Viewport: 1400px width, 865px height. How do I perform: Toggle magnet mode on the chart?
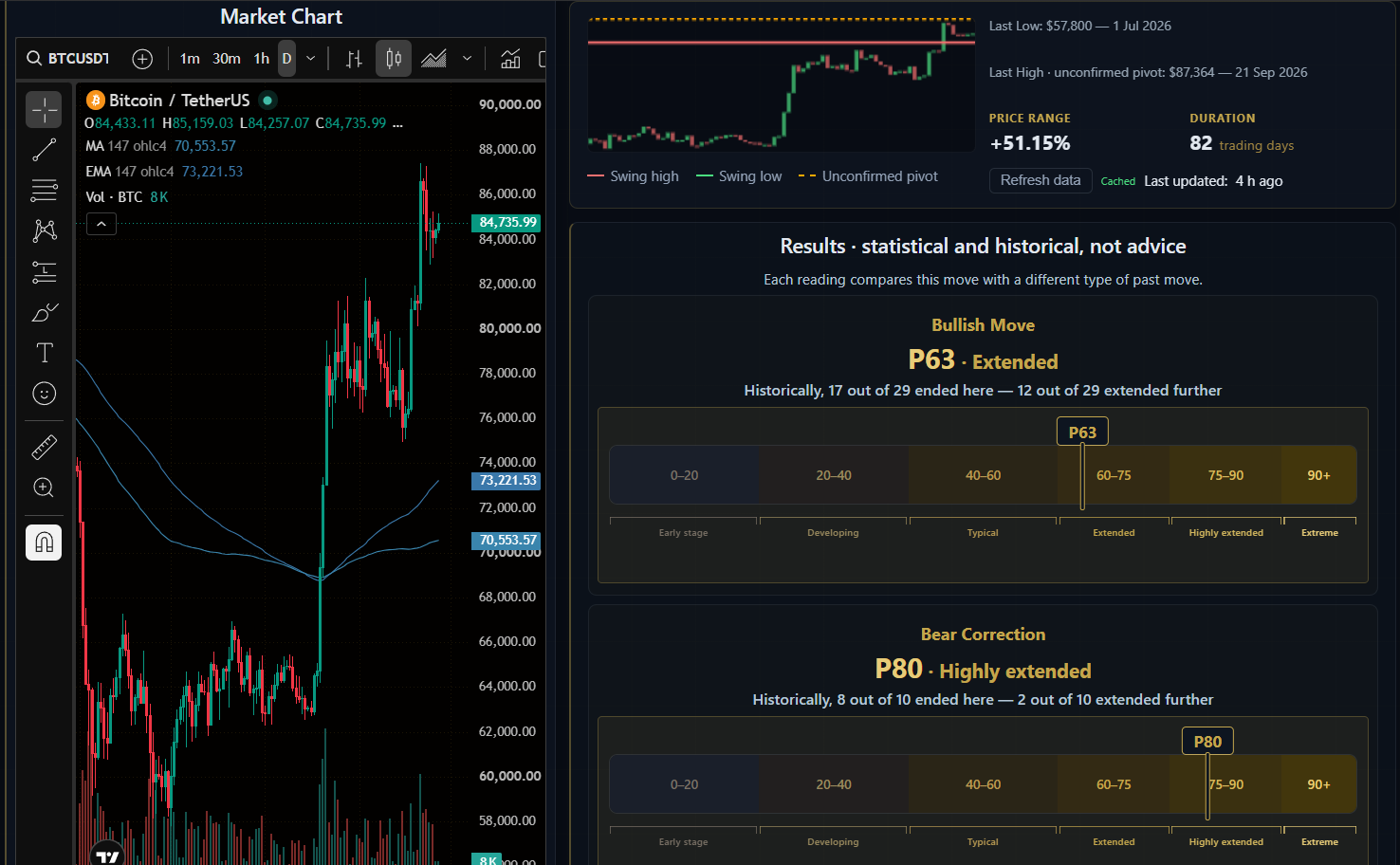click(44, 543)
